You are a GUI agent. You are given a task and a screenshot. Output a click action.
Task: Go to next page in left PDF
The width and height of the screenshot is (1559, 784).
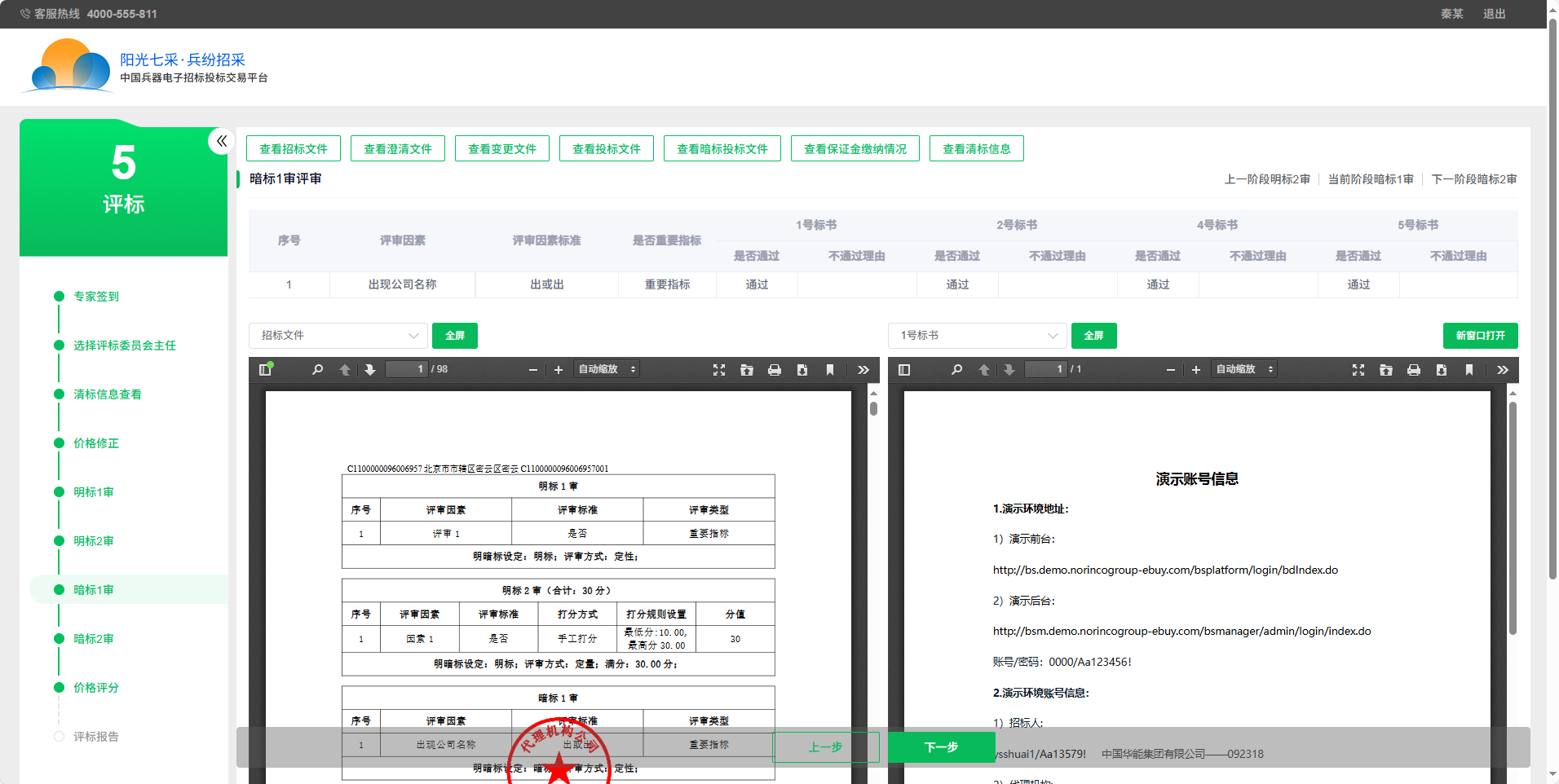pyautogui.click(x=370, y=370)
